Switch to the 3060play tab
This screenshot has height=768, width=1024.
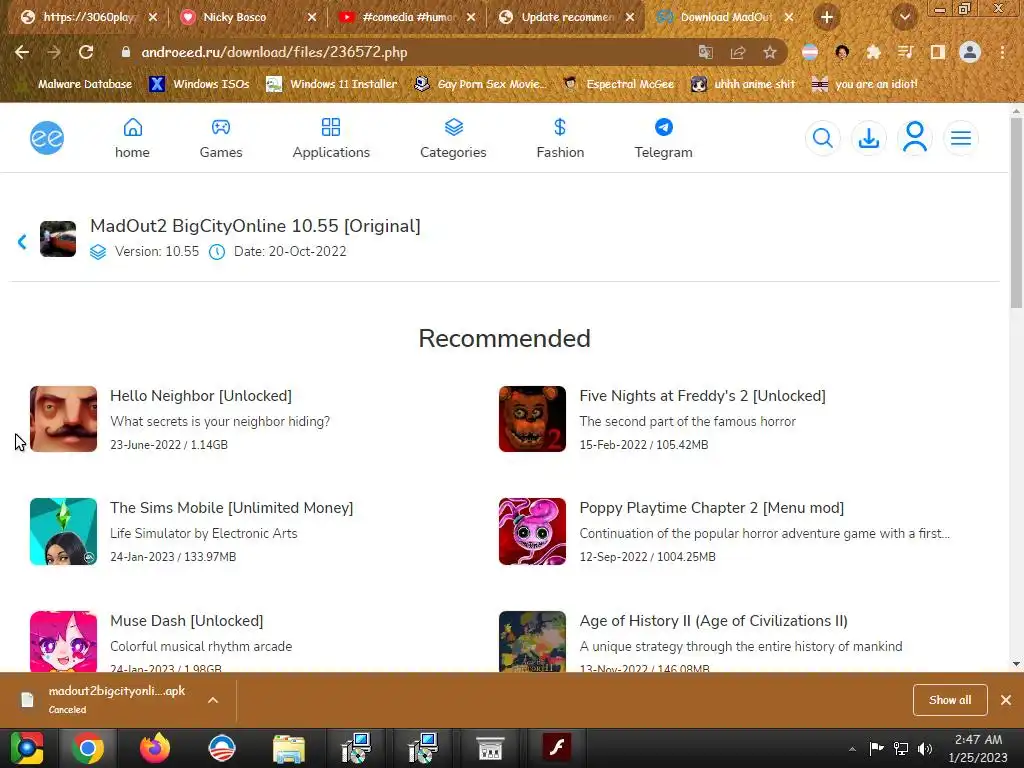(x=88, y=17)
